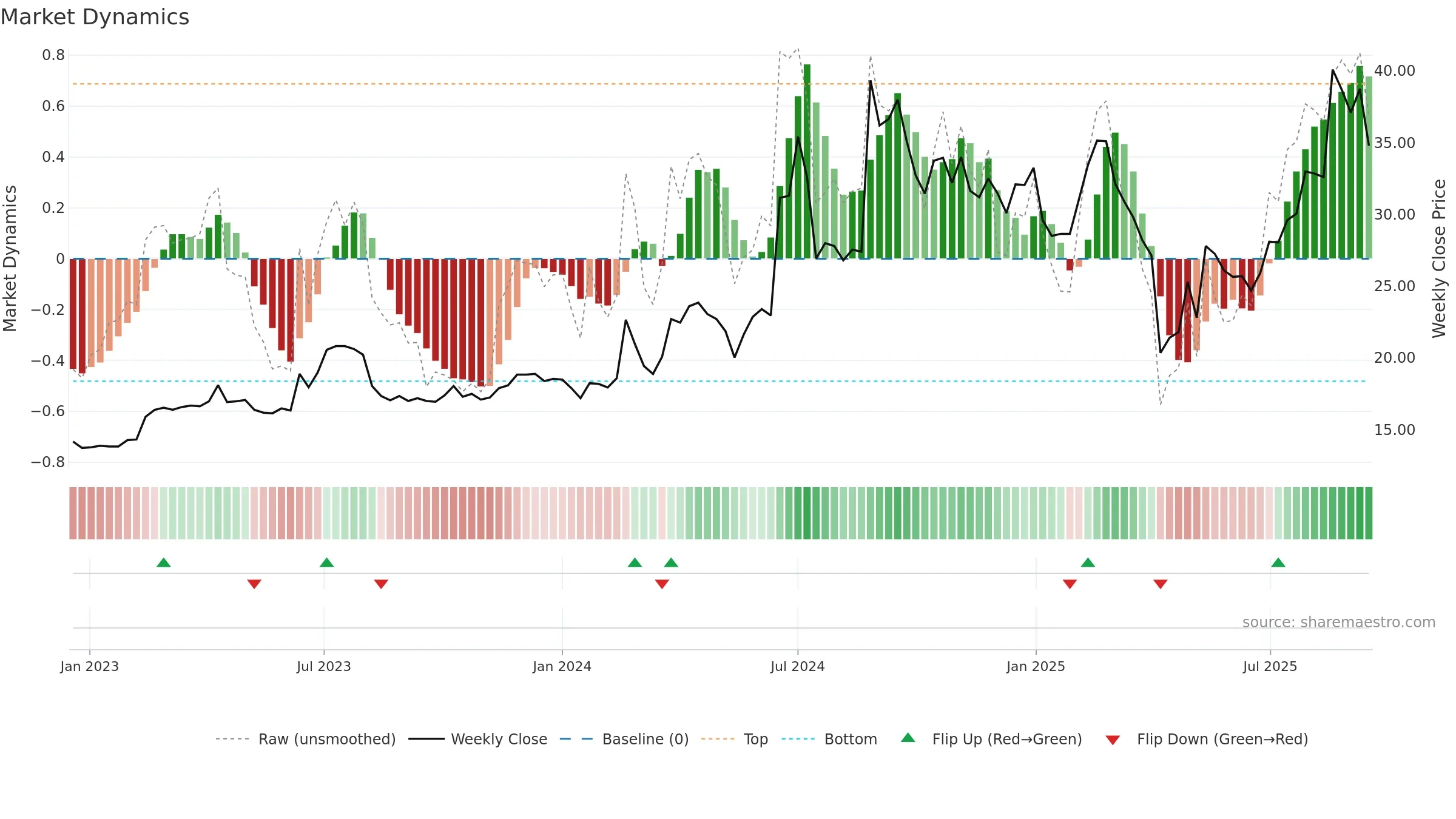Viewport: 1456px width, 819px height.
Task: Click the green triangle icon in the legend
Action: (908, 738)
